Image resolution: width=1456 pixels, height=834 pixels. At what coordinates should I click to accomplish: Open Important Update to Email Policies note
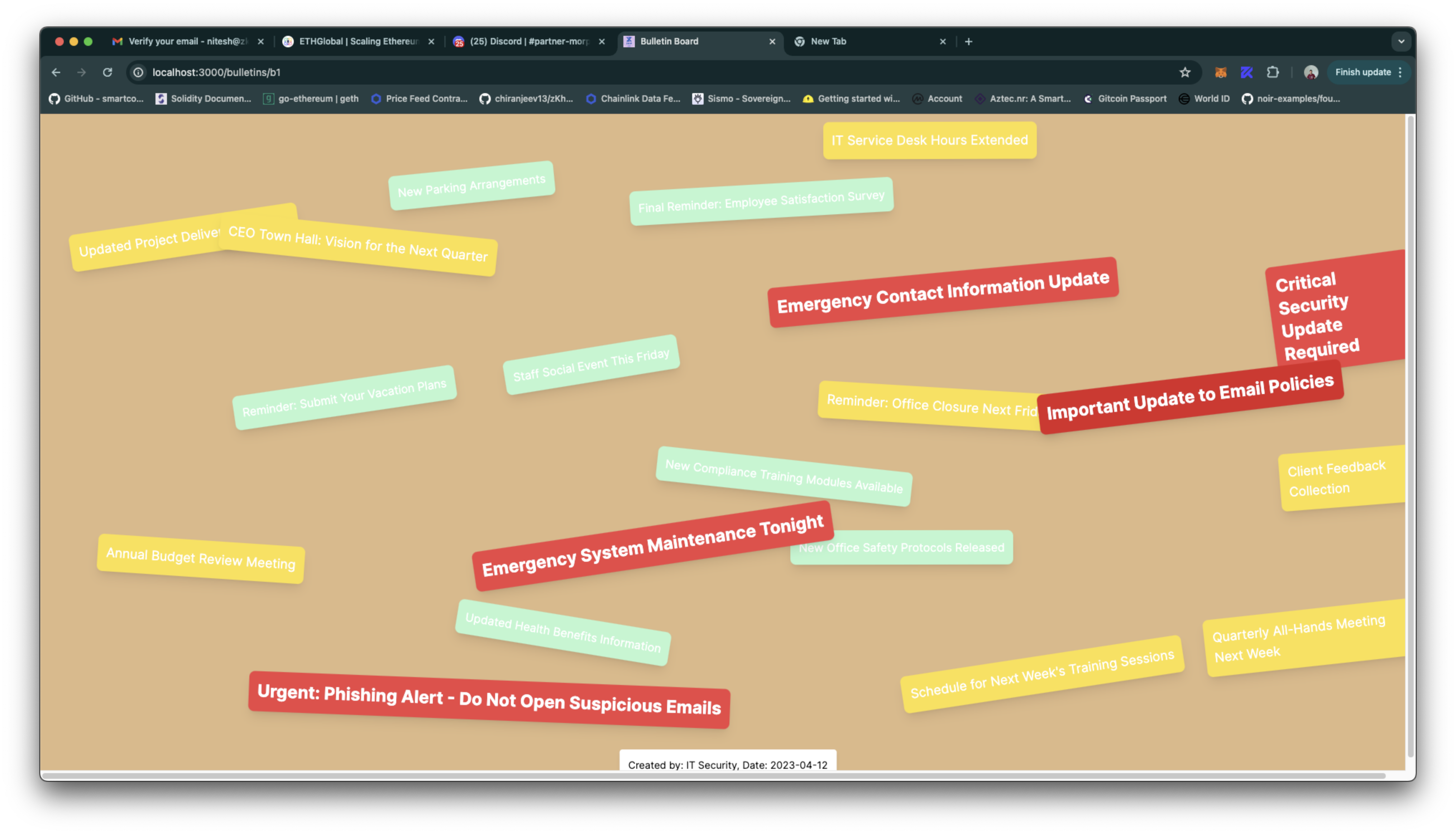pyautogui.click(x=1190, y=396)
